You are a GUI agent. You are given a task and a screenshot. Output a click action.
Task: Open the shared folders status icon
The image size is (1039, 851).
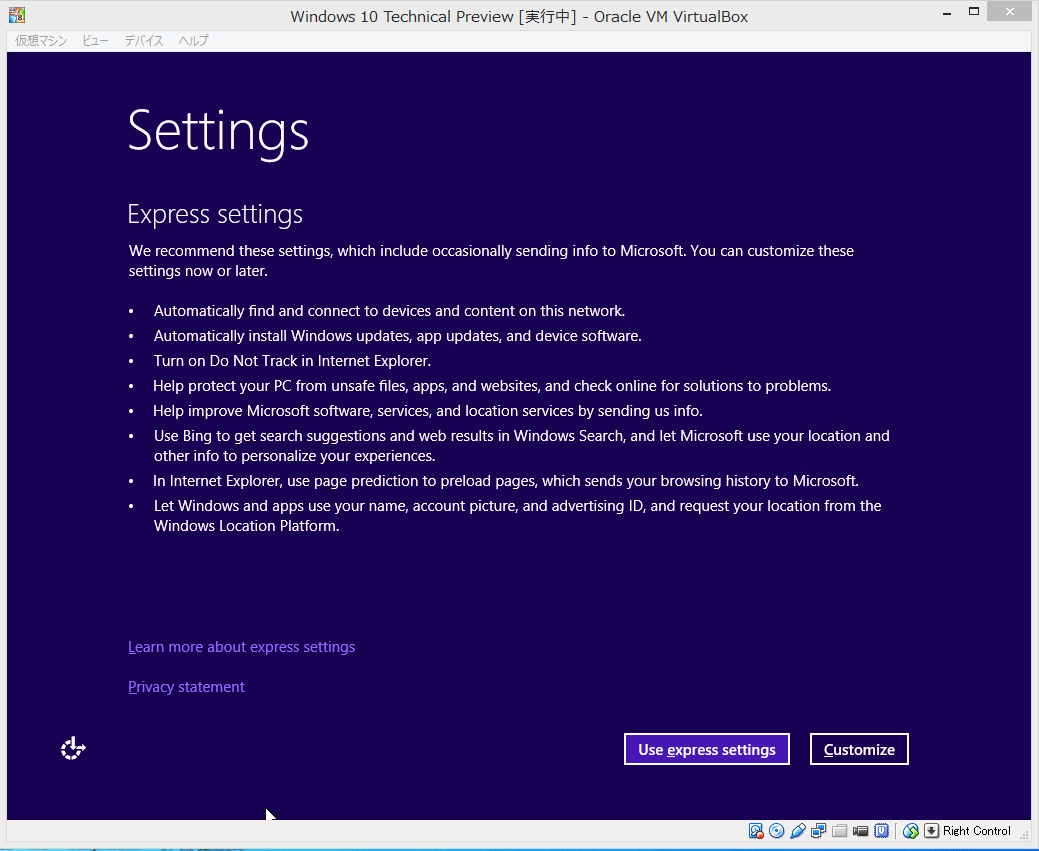[840, 830]
